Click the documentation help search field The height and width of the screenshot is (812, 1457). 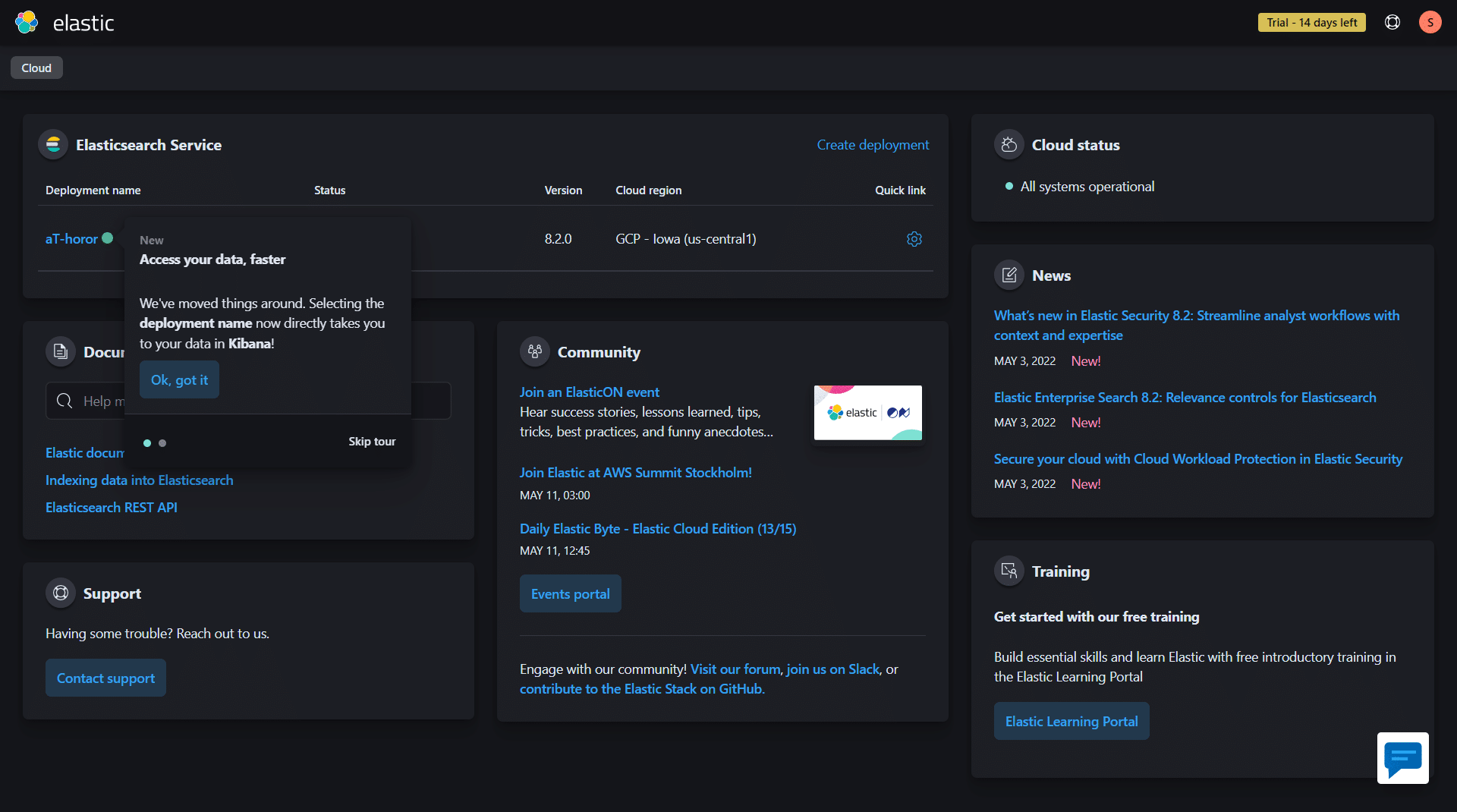[x=248, y=401]
